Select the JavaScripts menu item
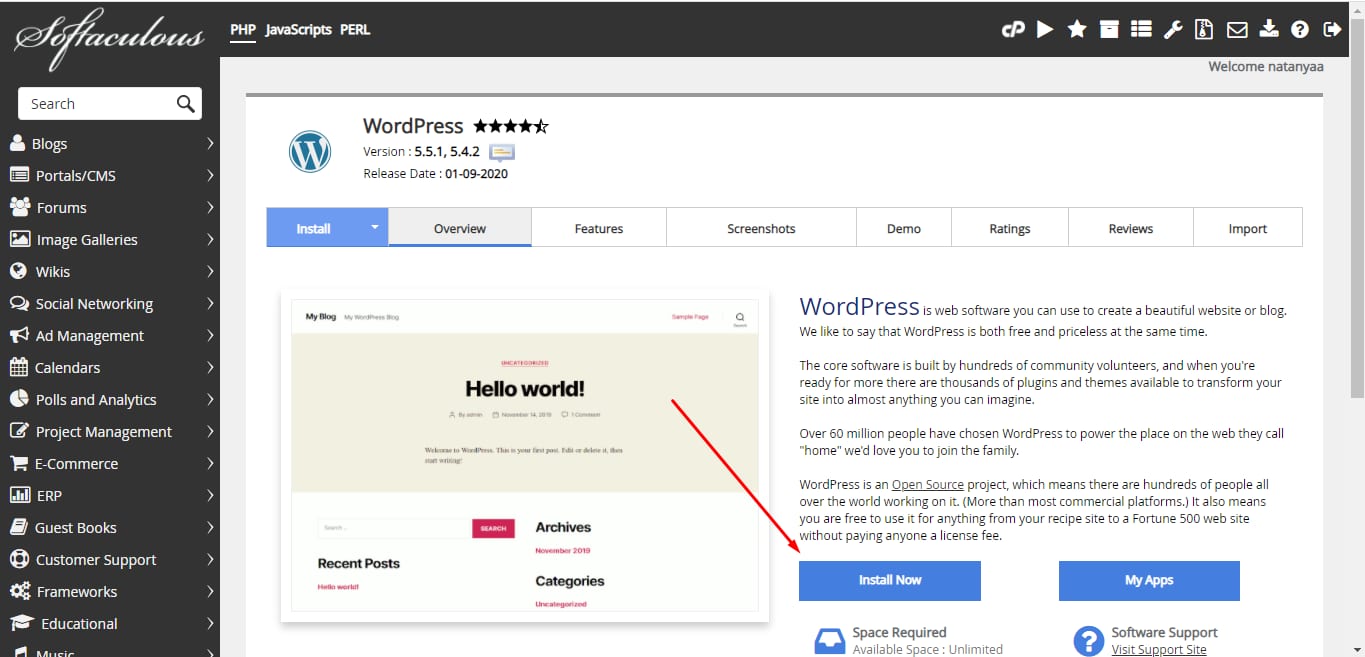This screenshot has height=657, width=1365. (x=298, y=30)
